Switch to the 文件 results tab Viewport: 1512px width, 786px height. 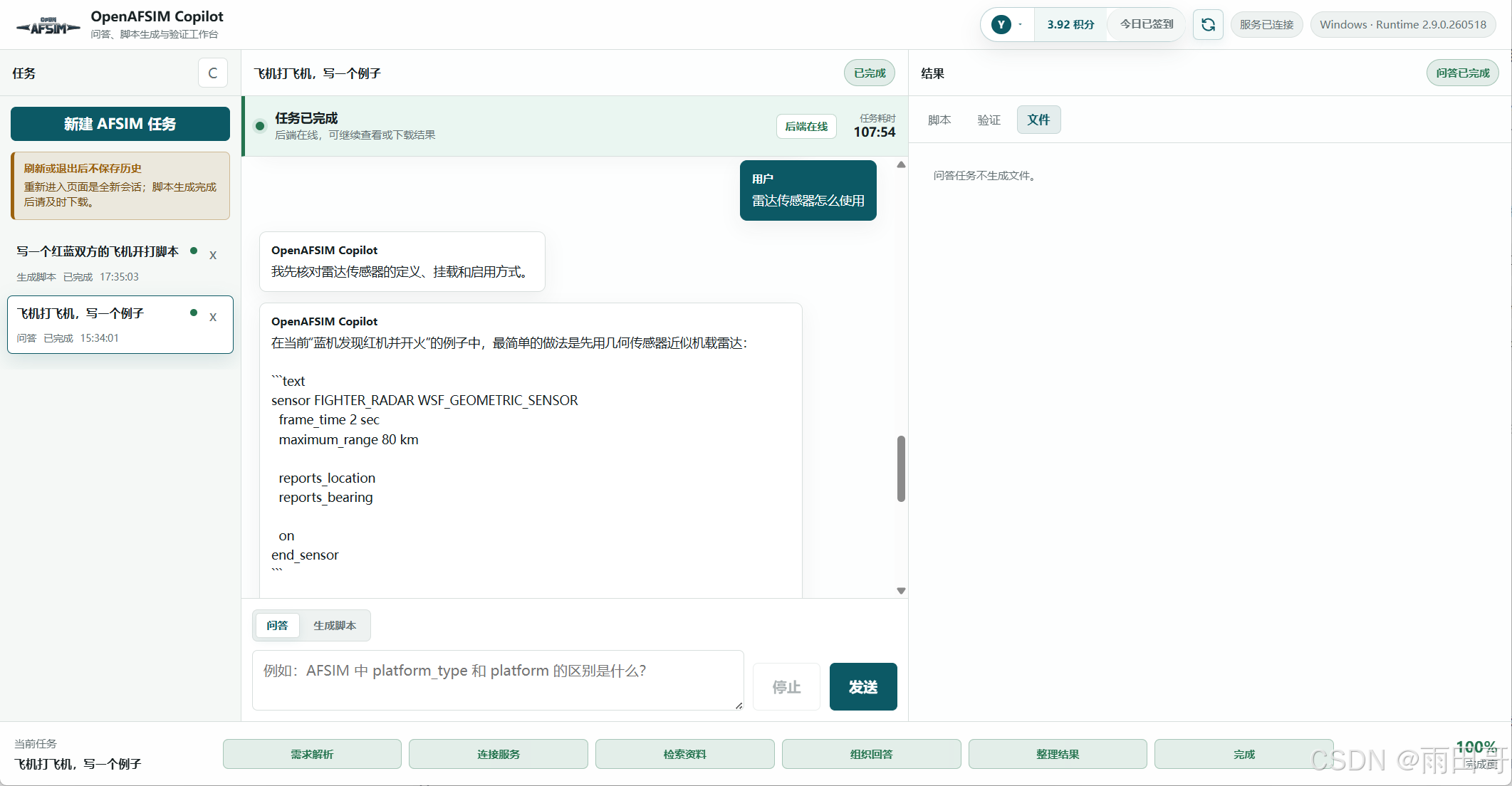(x=1039, y=120)
